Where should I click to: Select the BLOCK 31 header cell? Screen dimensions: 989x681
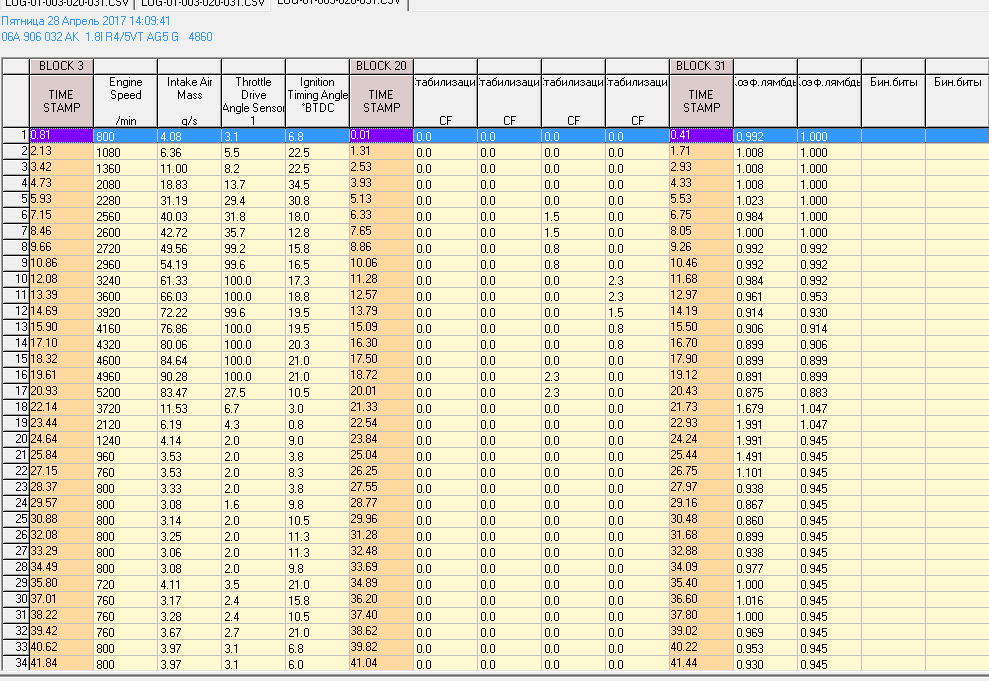701,66
